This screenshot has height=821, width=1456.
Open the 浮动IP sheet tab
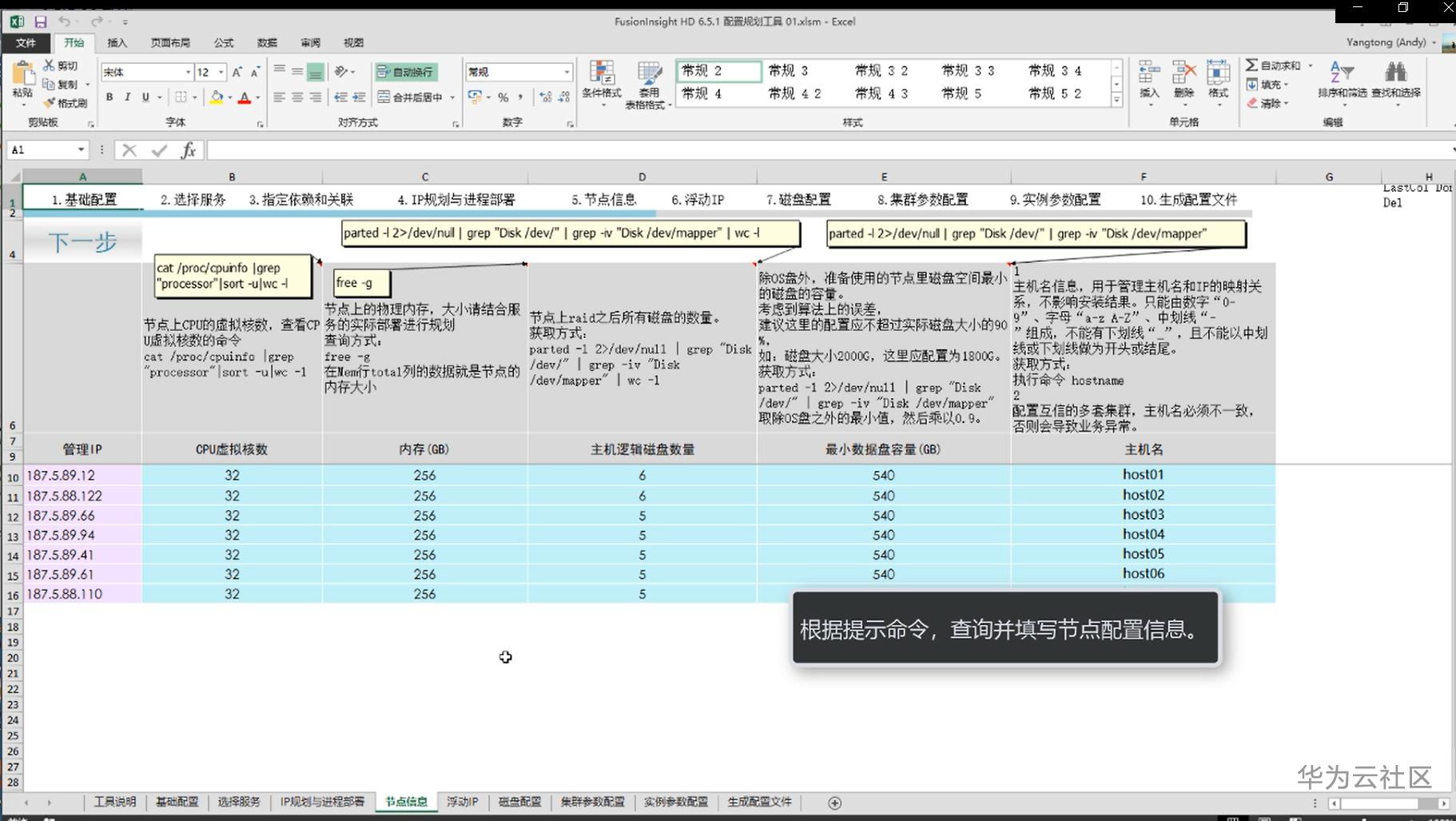(x=462, y=802)
